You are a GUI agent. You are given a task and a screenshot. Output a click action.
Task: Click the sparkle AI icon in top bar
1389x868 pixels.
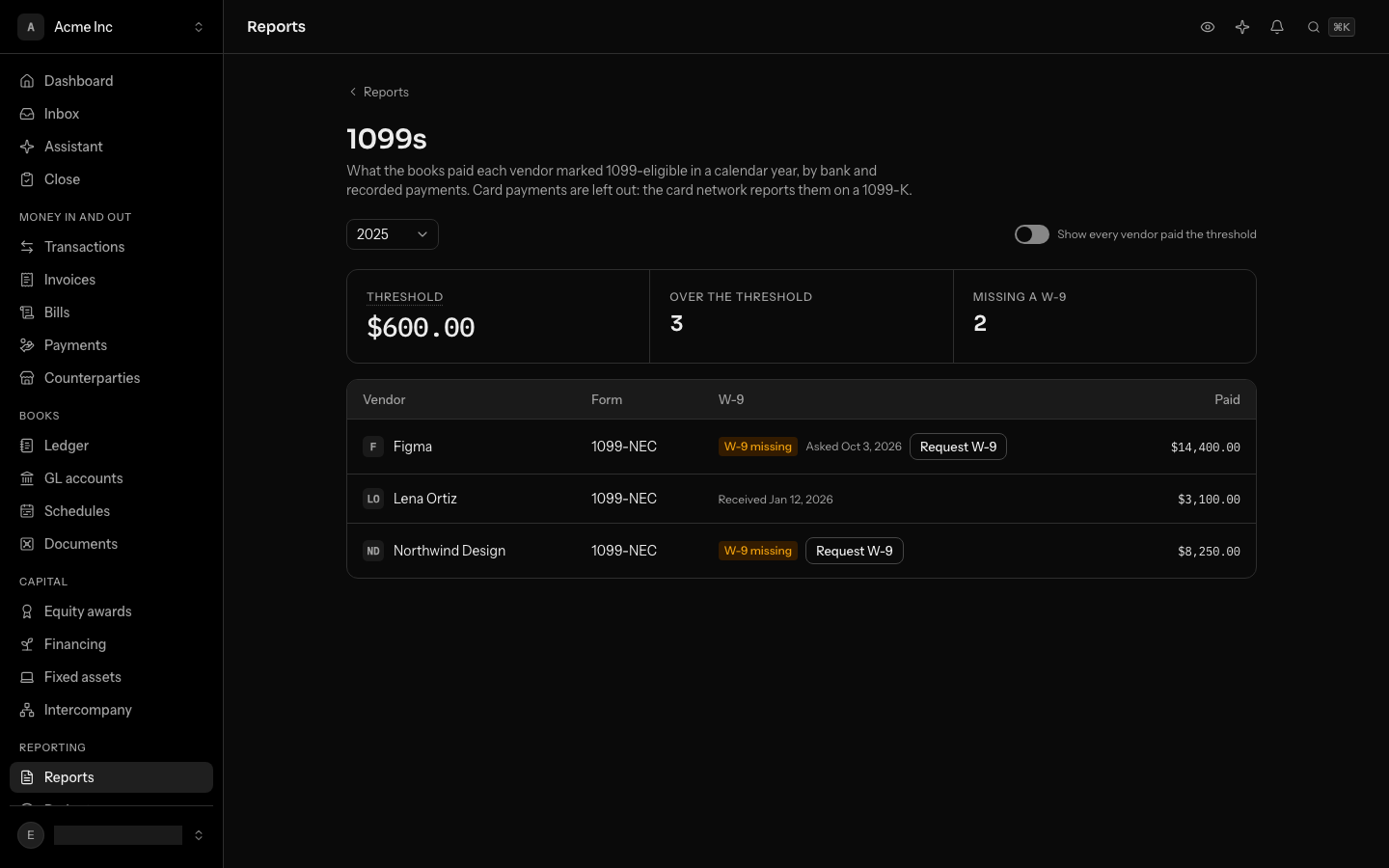pyautogui.click(x=1242, y=27)
